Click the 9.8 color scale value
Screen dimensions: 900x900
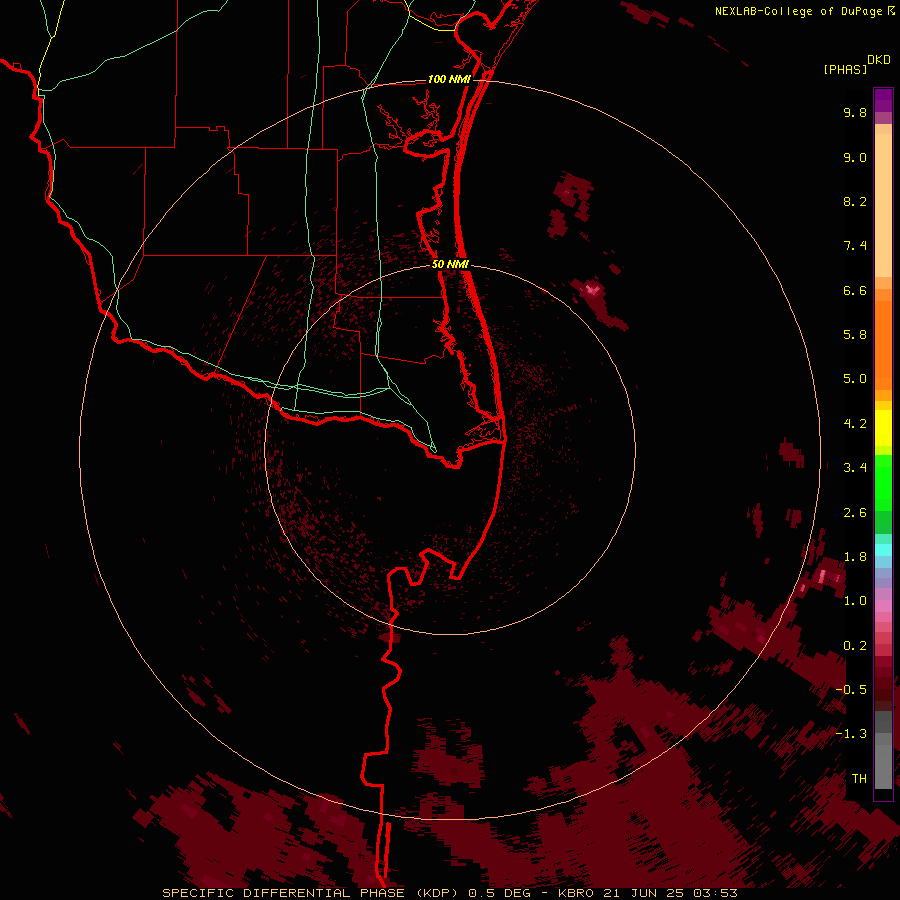pyautogui.click(x=855, y=112)
